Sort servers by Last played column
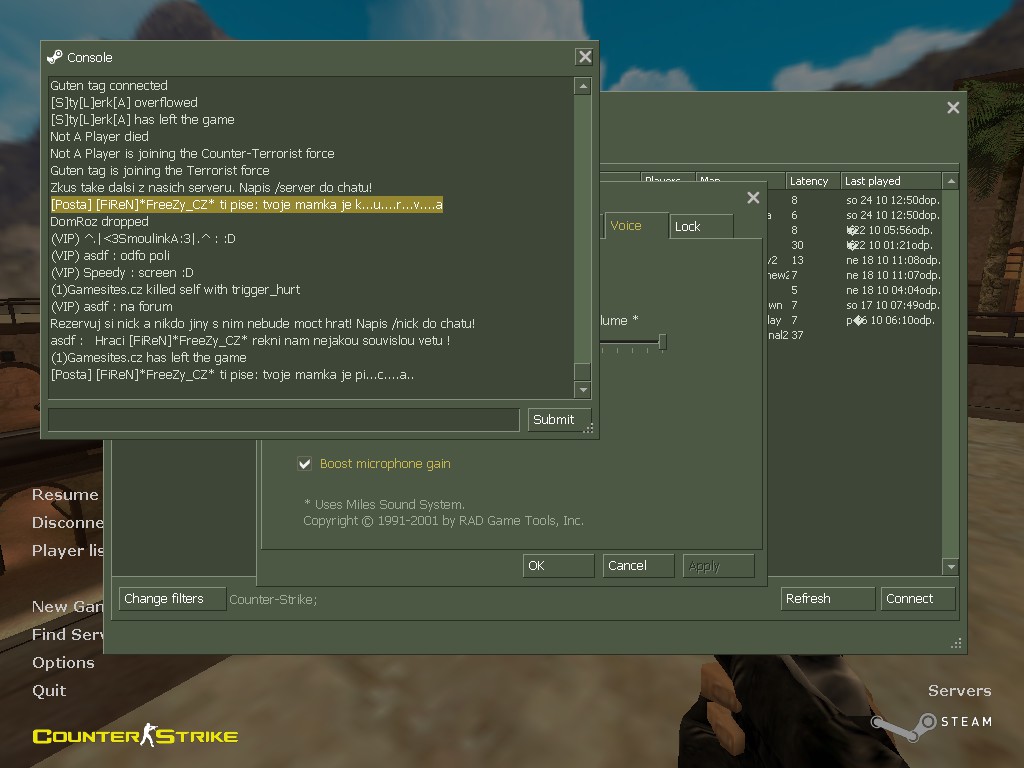Screen dimensions: 1024x768 coord(891,181)
